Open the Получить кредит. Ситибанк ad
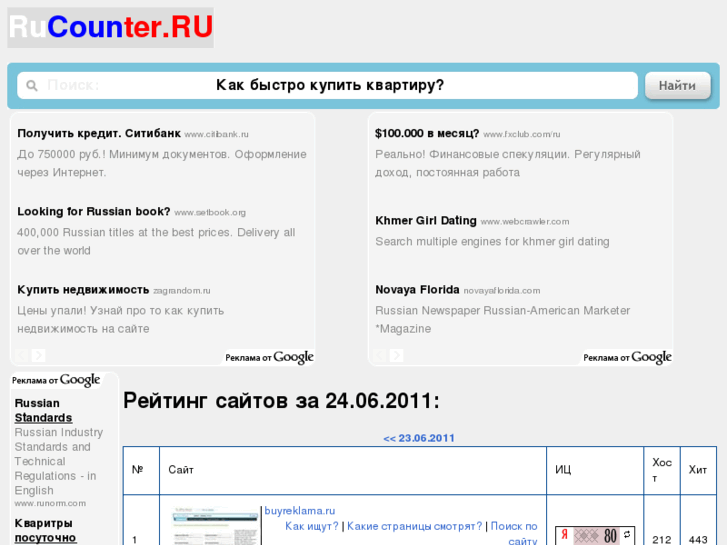 [x=99, y=134]
